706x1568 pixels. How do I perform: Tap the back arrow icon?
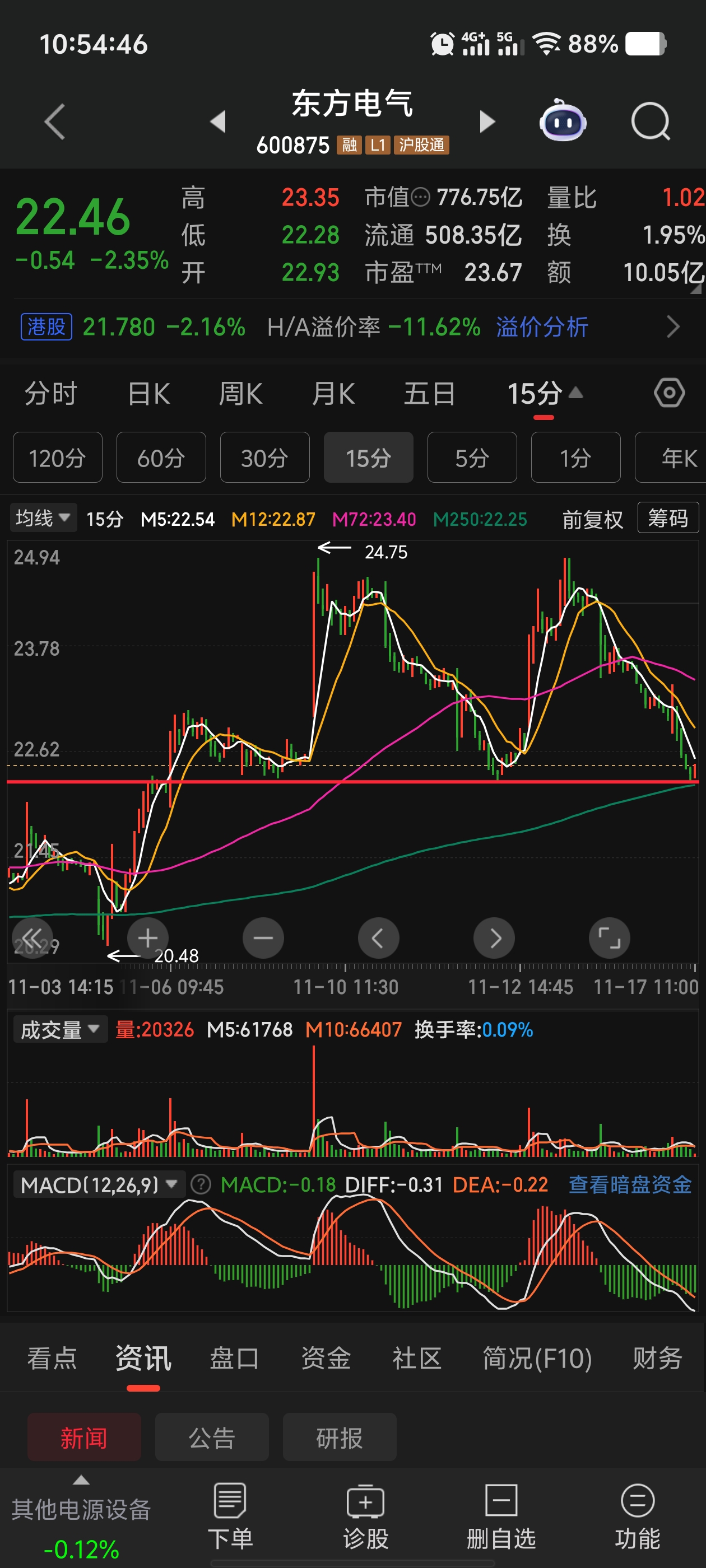pos(55,121)
